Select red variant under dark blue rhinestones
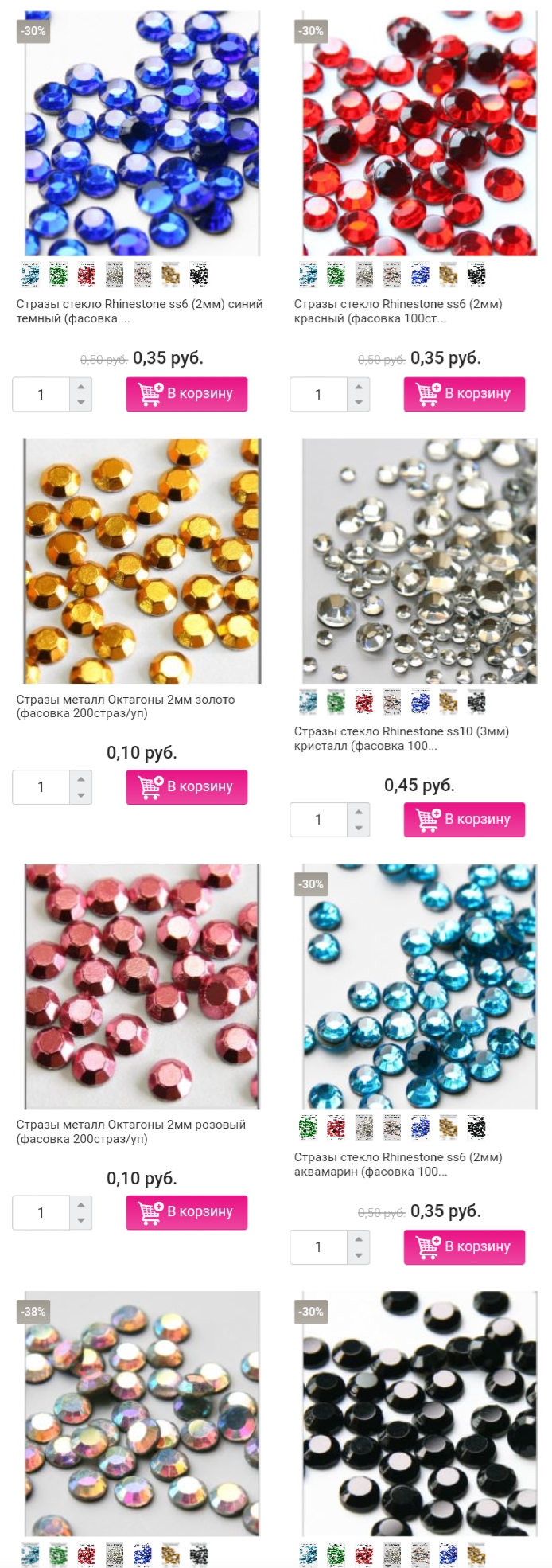This screenshot has height=1568, width=552. [x=87, y=275]
